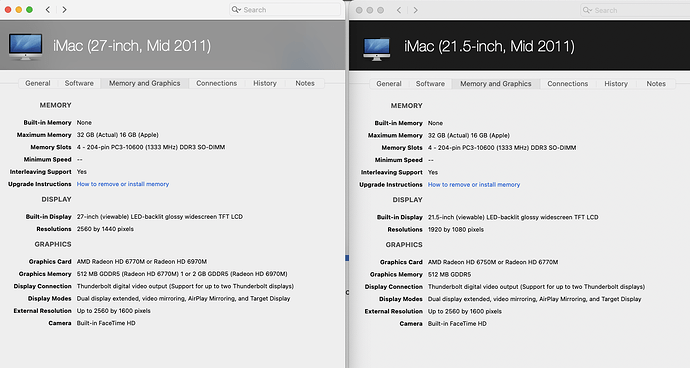Minimize the 27-inch iMac window with the yellow button

[18, 10]
